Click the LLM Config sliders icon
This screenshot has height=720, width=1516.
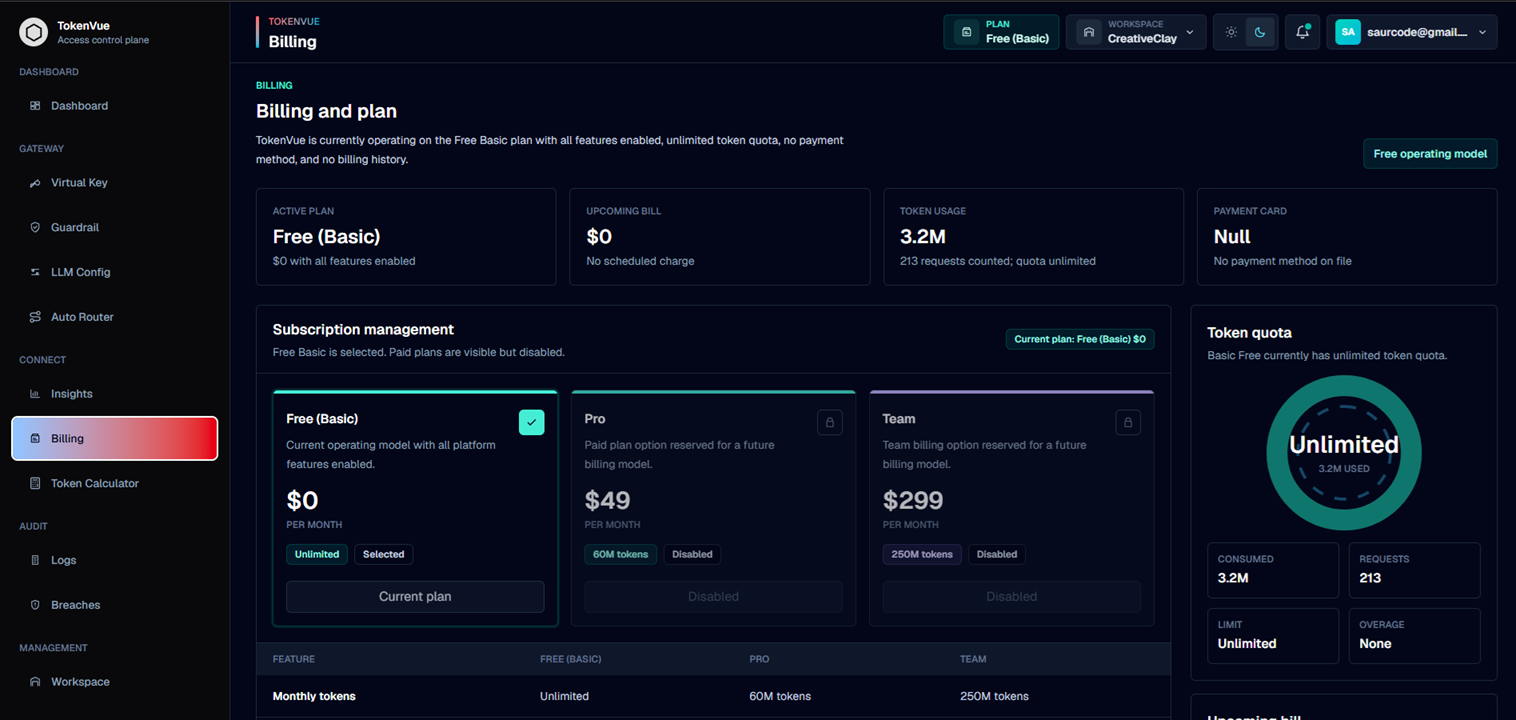(x=35, y=272)
